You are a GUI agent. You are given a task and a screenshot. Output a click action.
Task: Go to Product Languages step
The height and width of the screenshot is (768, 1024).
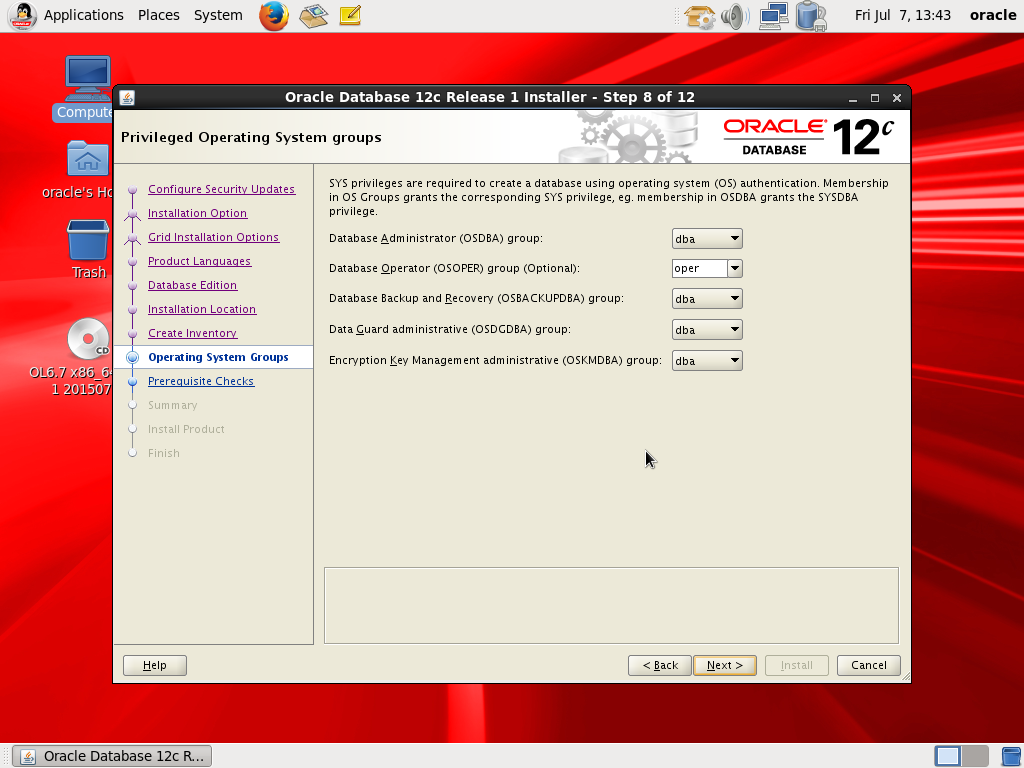click(199, 261)
